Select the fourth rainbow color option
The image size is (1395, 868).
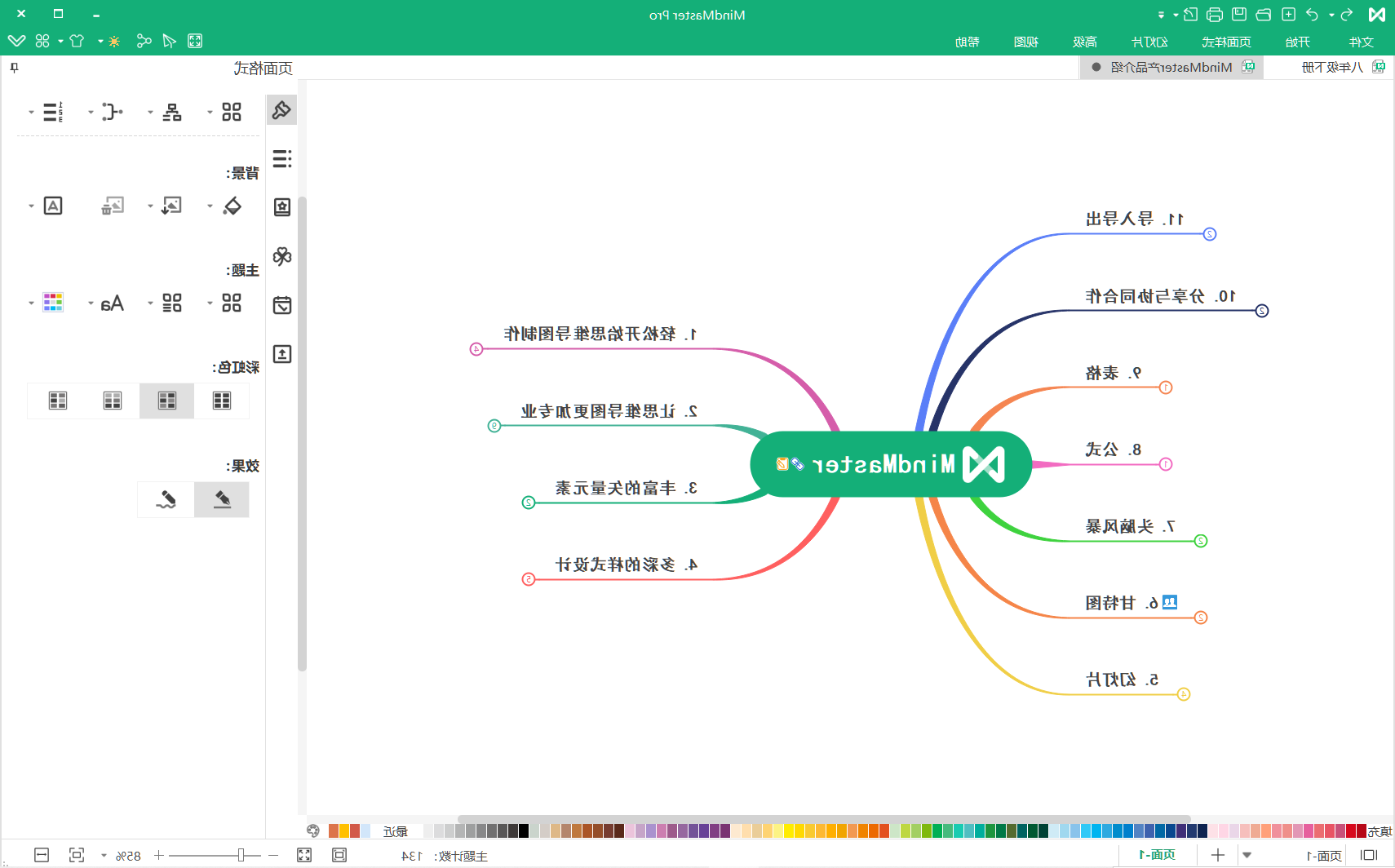pos(58,401)
